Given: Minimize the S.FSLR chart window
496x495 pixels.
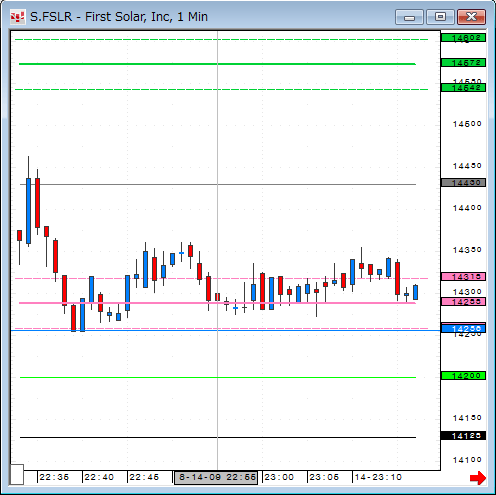Looking at the screenshot, I should 409,17.
